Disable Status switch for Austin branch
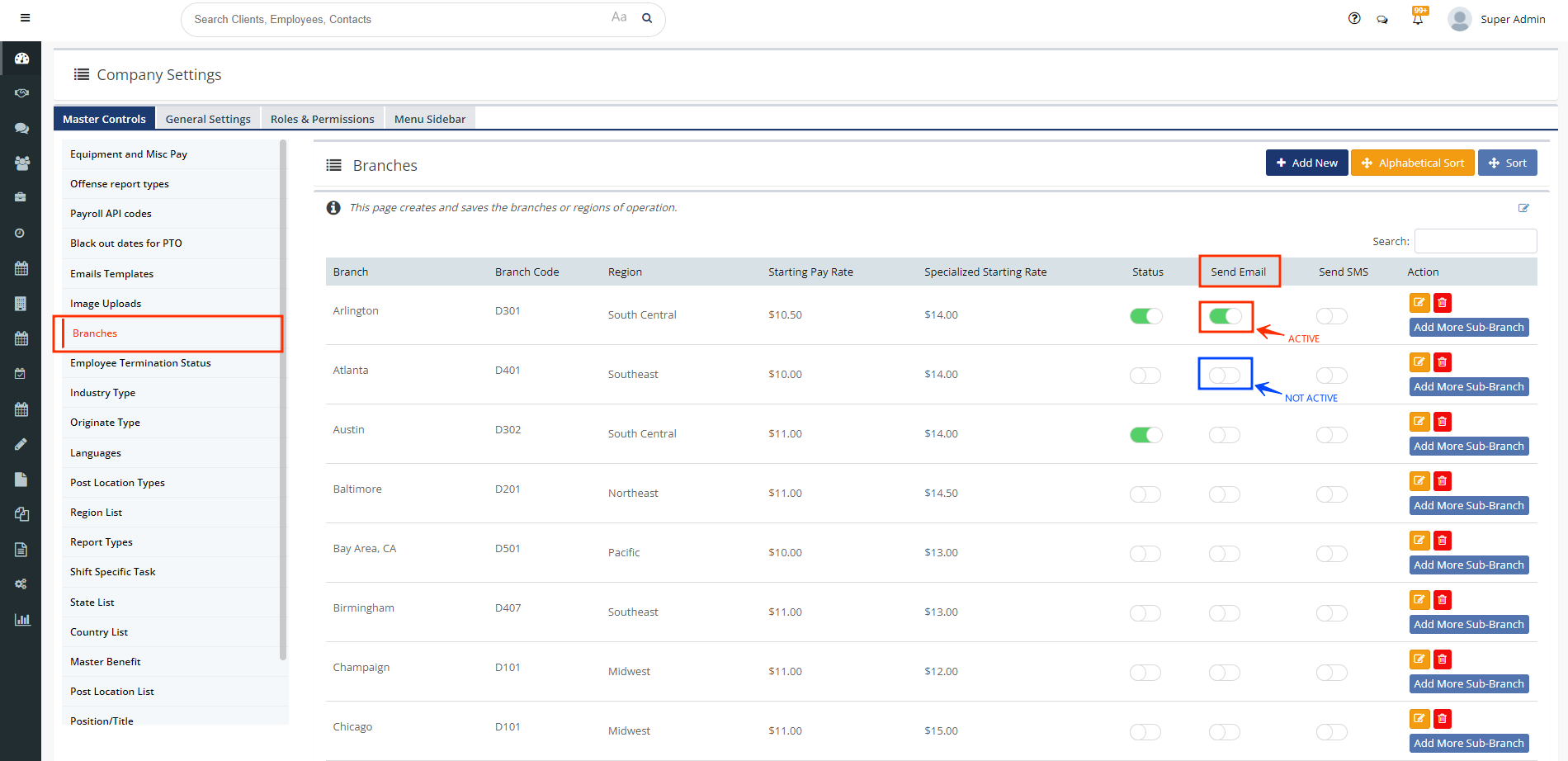Image resolution: width=1568 pixels, height=761 pixels. pos(1145,435)
